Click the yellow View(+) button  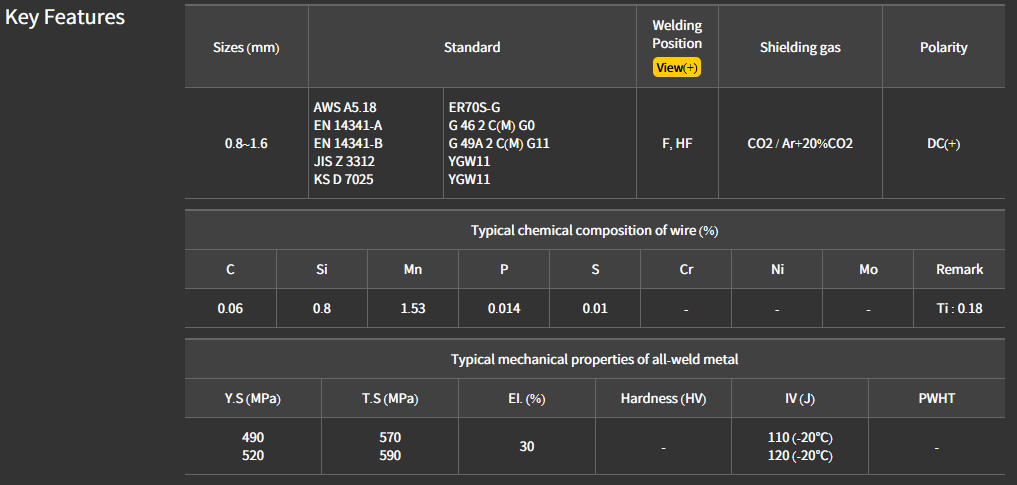pos(677,68)
